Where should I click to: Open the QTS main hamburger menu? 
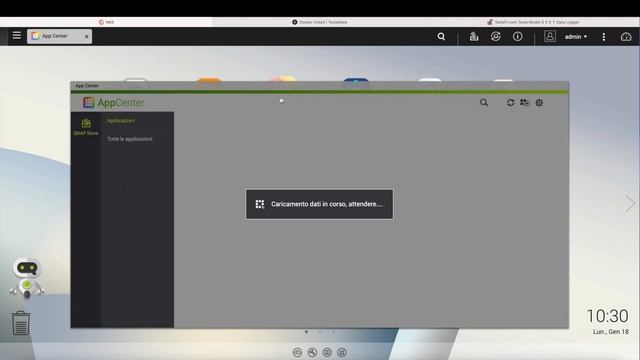click(16, 36)
